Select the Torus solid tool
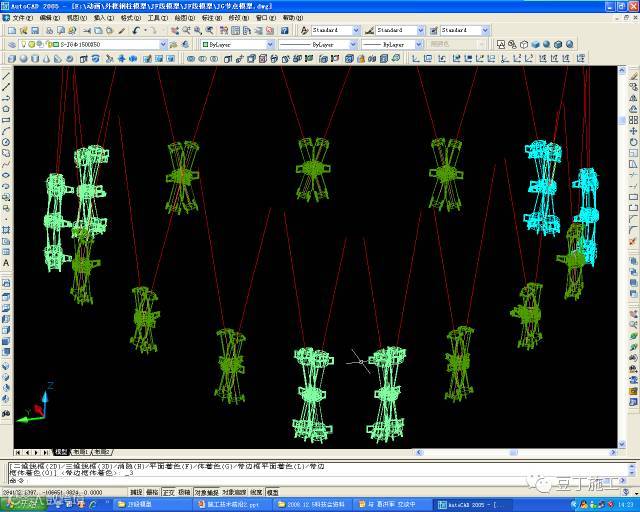Image resolution: width=640 pixels, height=512 pixels. tap(70, 59)
